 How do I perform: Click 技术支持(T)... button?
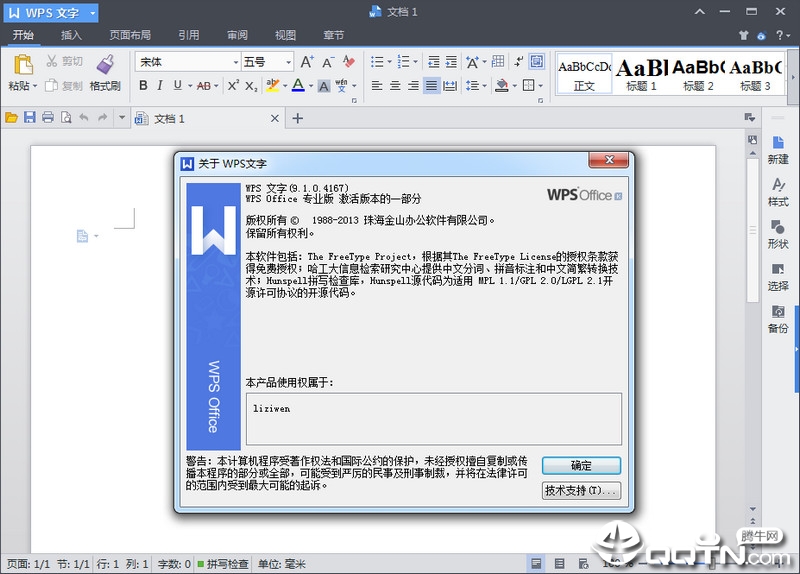click(x=581, y=490)
